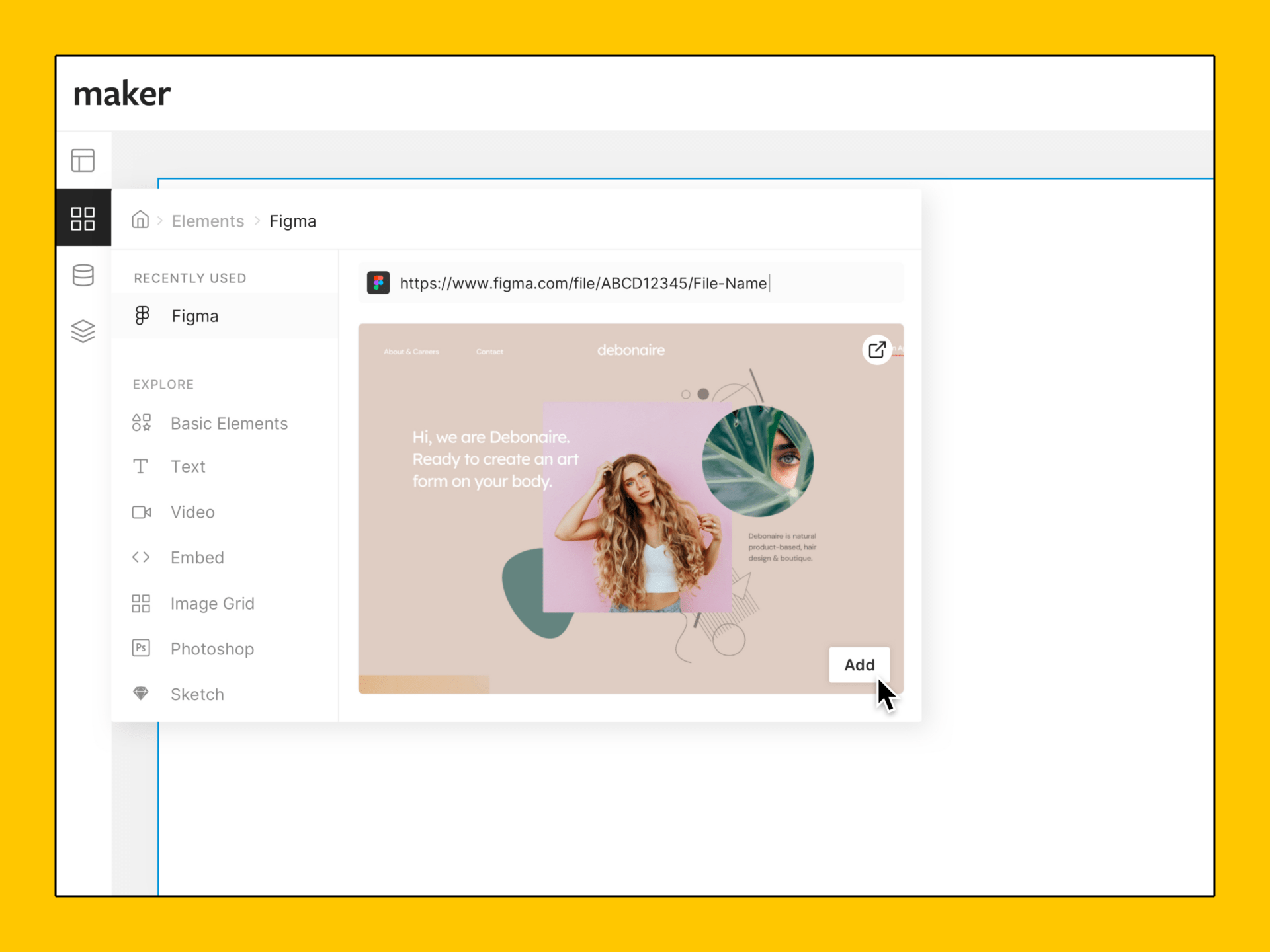Select the Photoshop element icon
The image size is (1270, 952).
pos(140,648)
